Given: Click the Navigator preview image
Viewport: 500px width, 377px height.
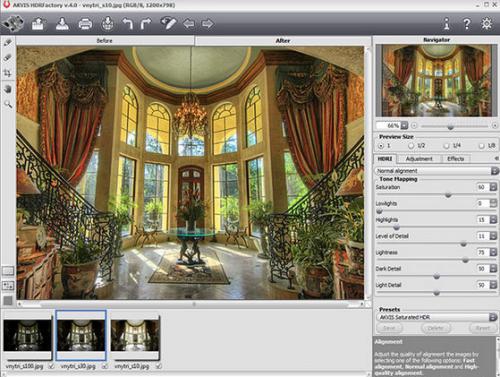Looking at the screenshot, I should point(436,80).
